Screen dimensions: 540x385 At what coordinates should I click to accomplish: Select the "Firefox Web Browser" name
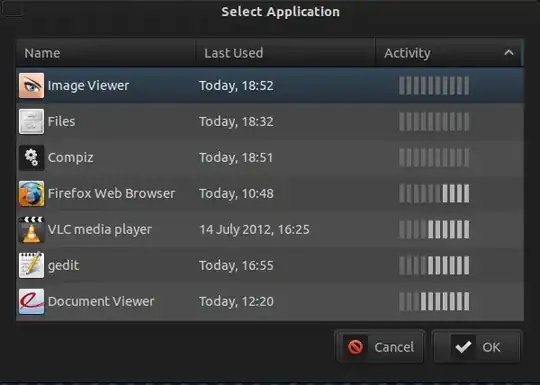coord(111,194)
